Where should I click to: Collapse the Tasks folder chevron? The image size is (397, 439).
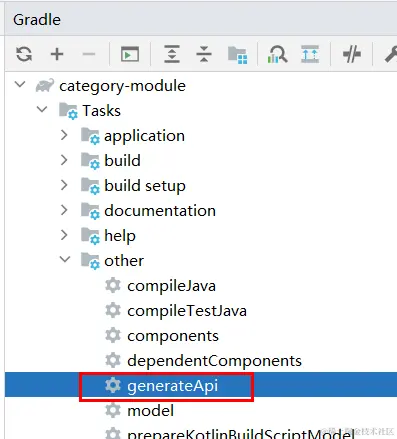(42, 109)
